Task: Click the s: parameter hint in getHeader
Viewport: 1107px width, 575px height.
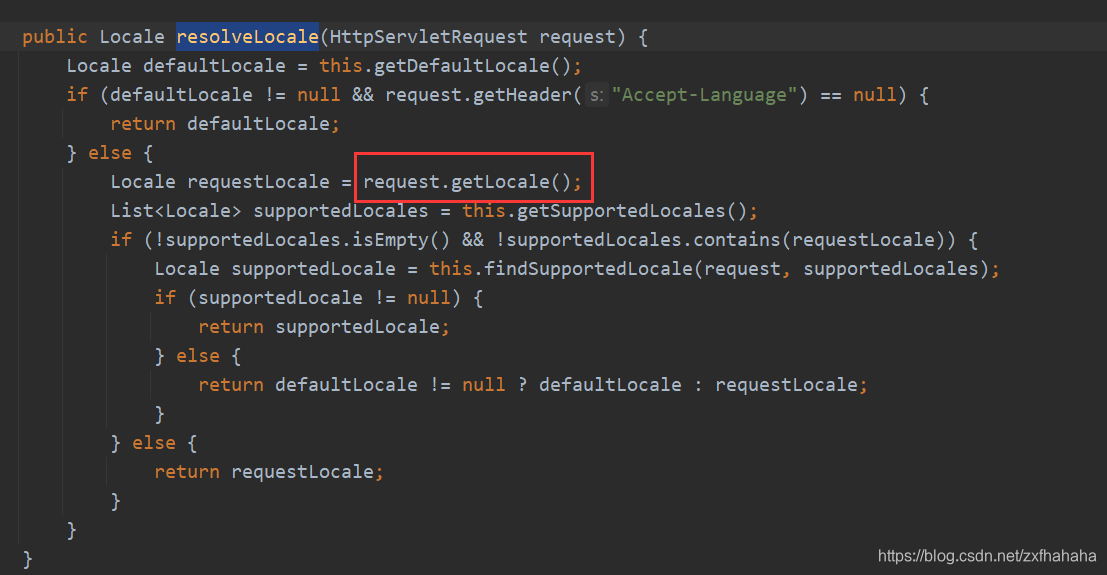Action: (597, 95)
